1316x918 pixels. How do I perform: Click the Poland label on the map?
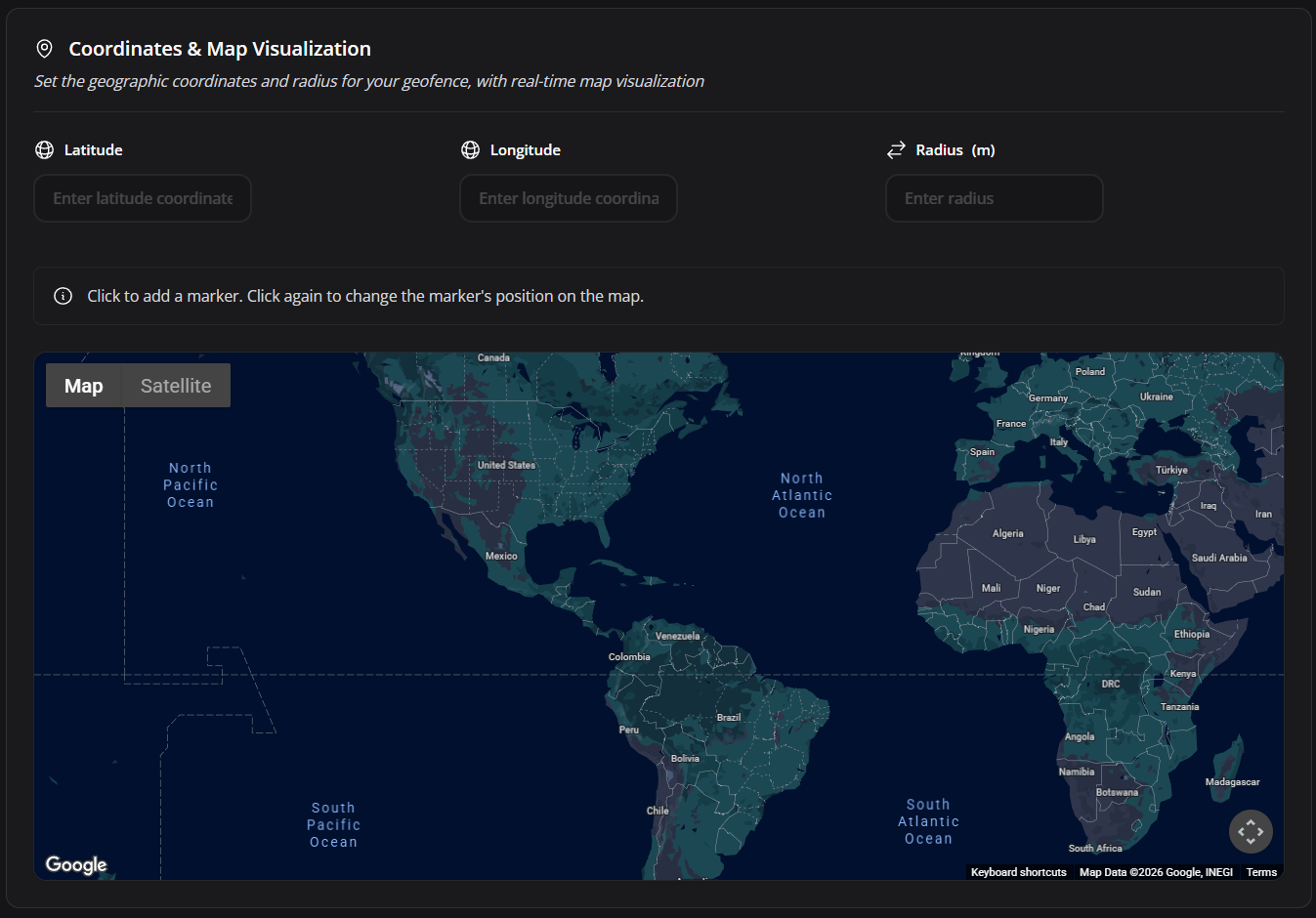point(1090,371)
